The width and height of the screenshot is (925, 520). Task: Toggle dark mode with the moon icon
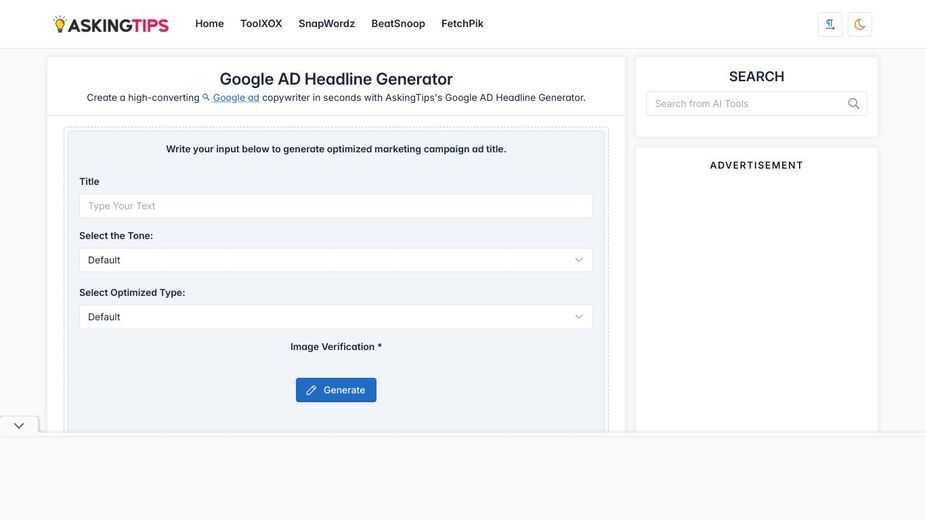pos(860,24)
